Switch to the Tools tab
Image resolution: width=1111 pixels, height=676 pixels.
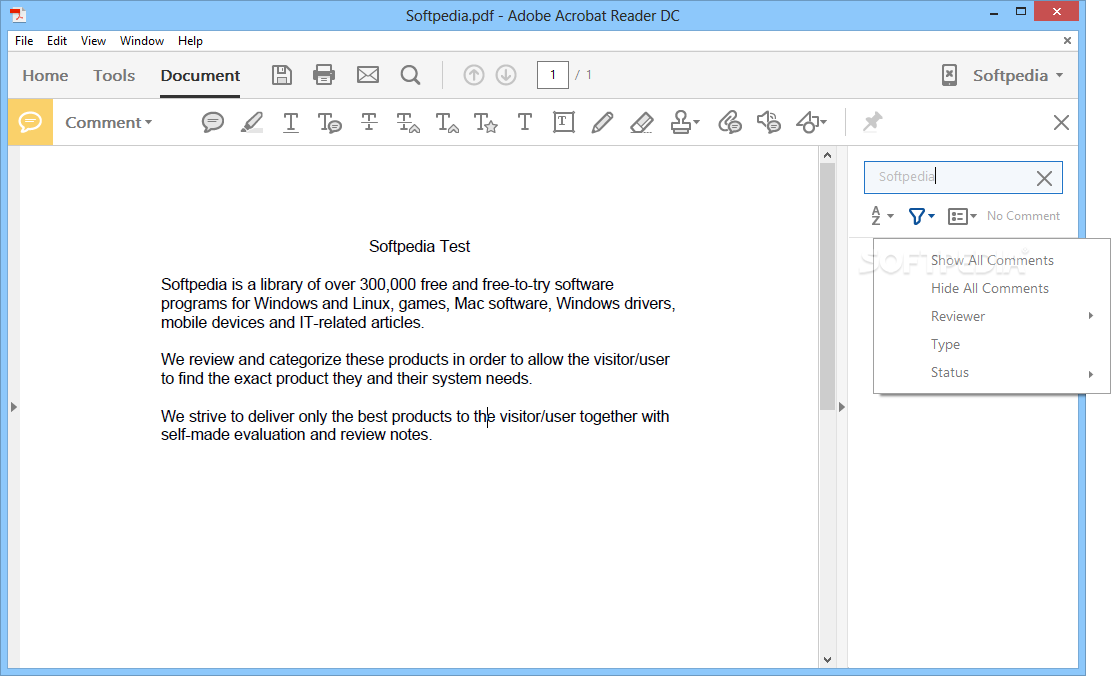click(114, 75)
